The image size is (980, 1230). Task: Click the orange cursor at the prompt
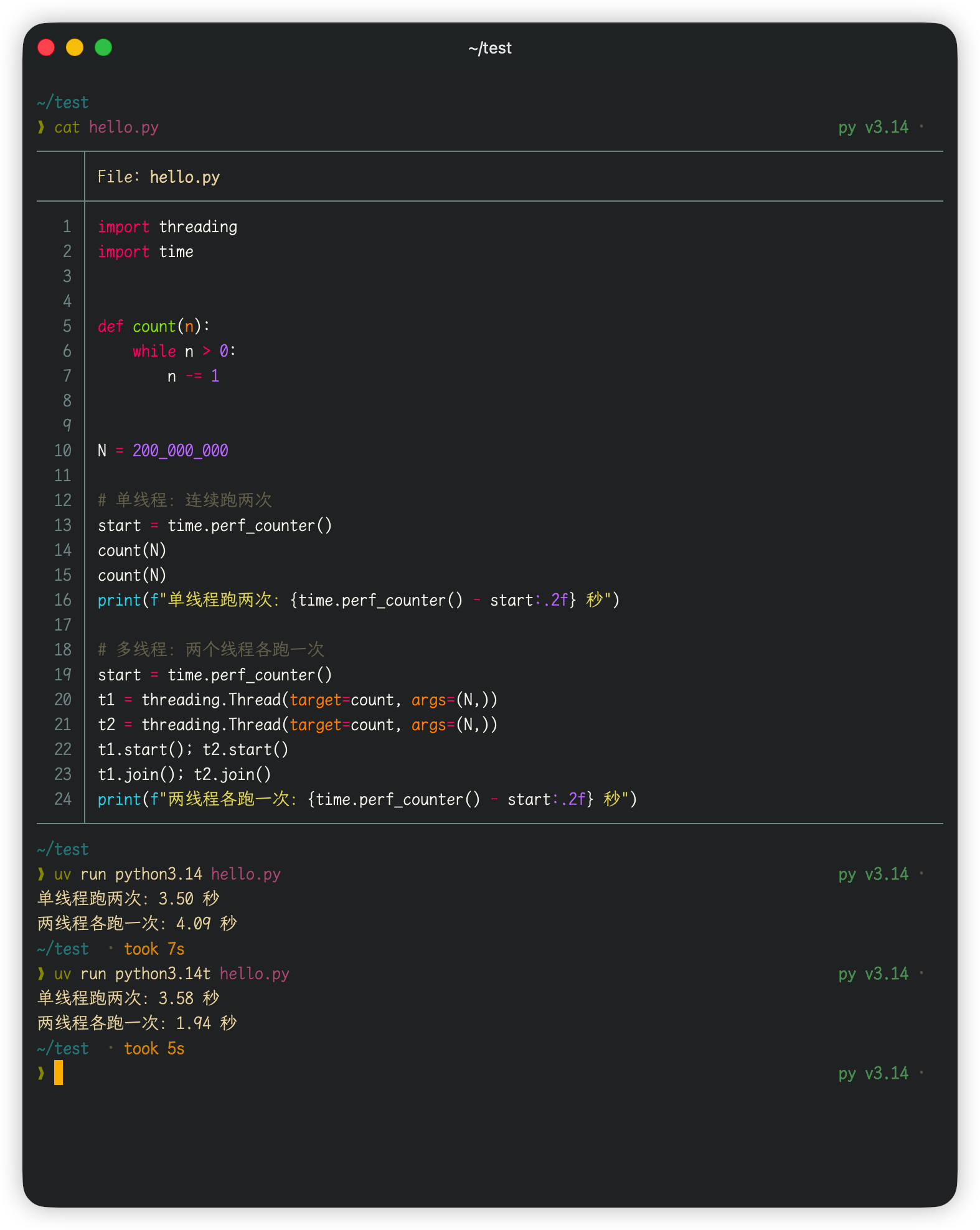59,1073
